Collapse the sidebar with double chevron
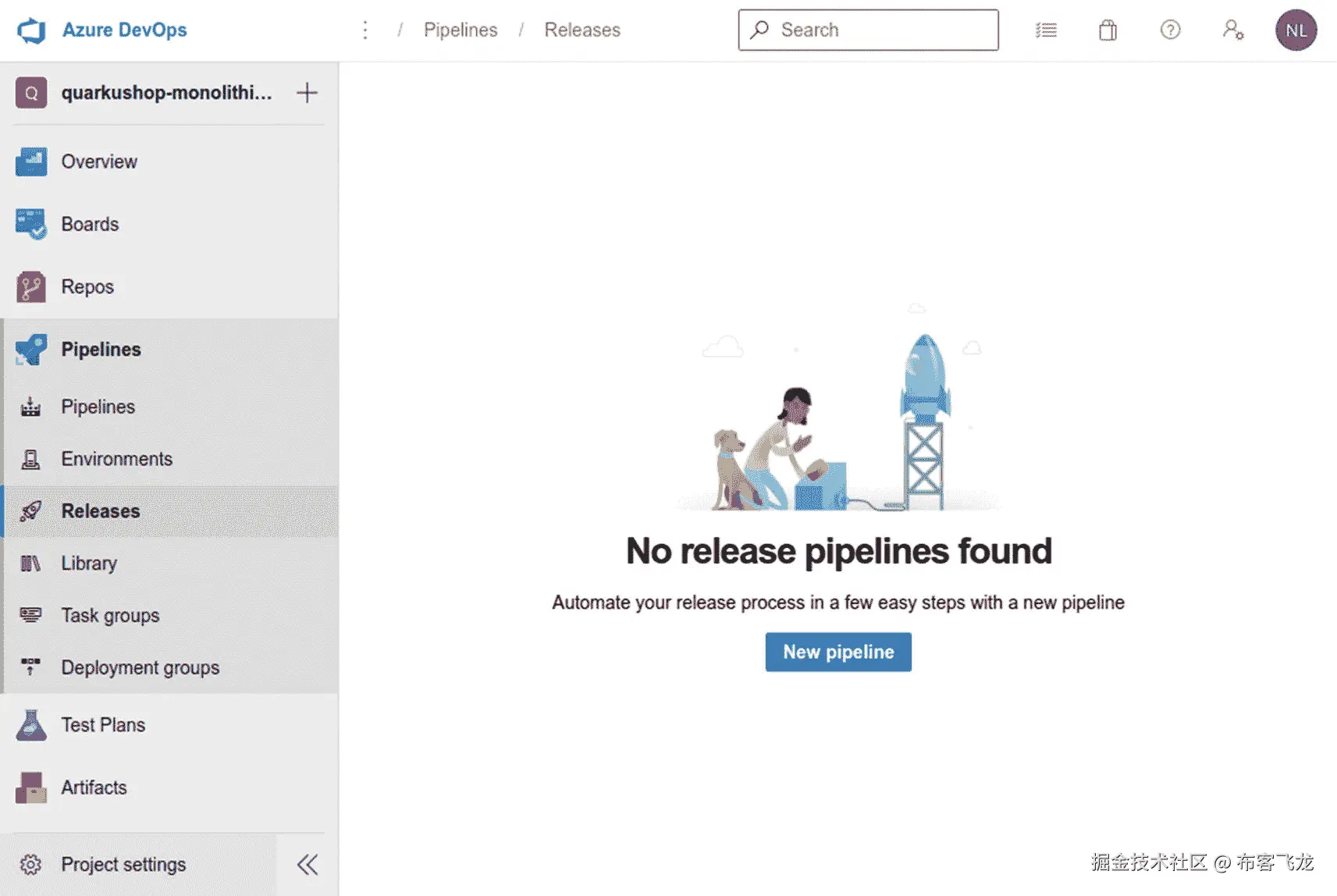 [x=308, y=864]
